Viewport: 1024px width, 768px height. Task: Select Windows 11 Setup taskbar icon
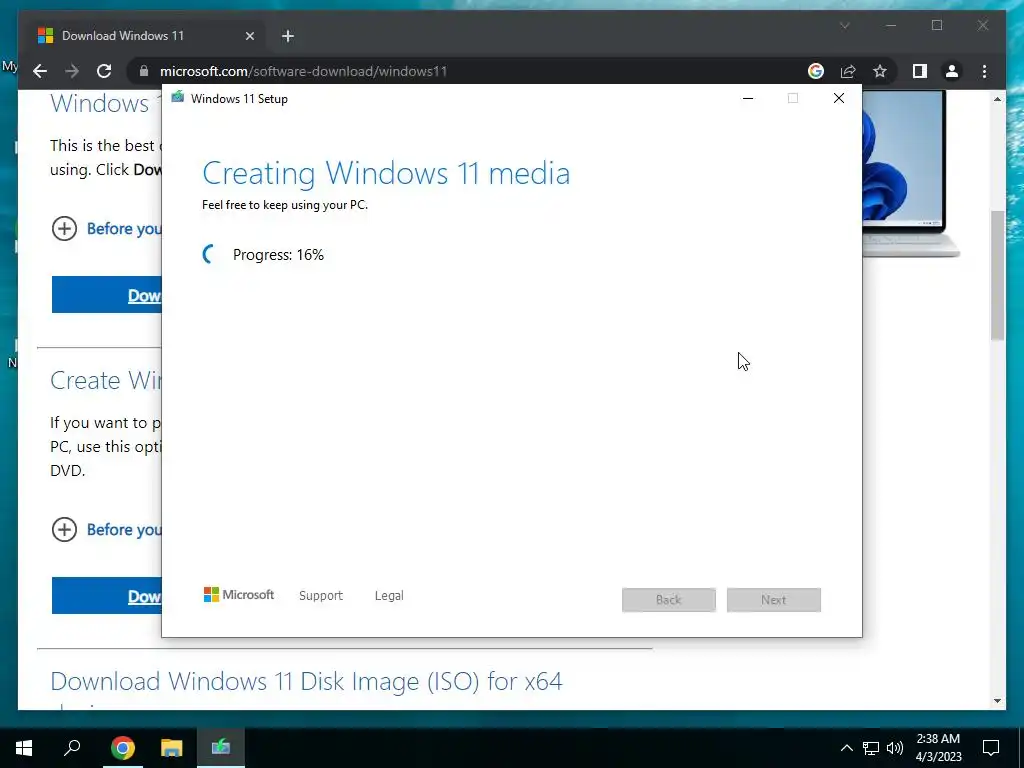(221, 748)
